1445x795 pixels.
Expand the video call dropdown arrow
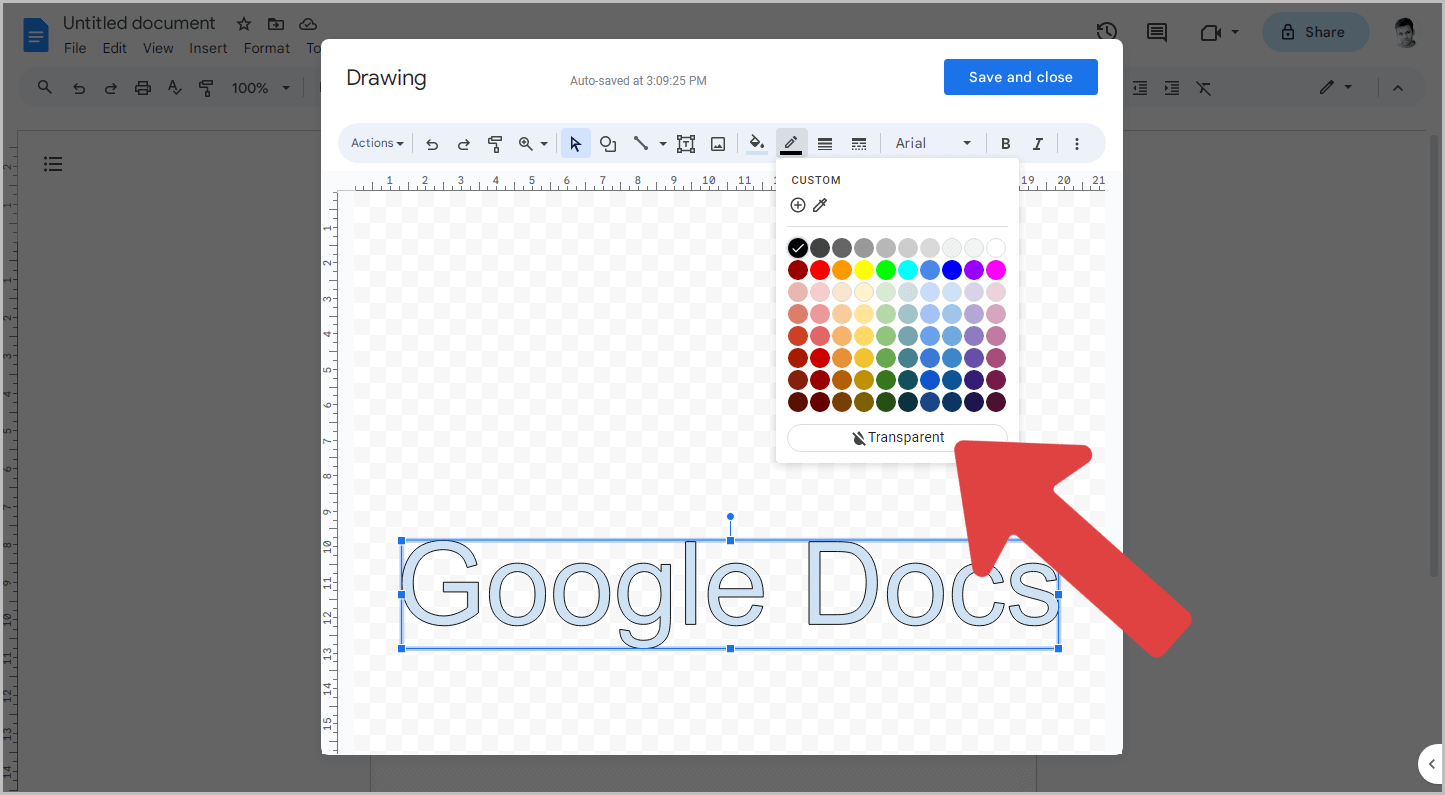point(1235,32)
